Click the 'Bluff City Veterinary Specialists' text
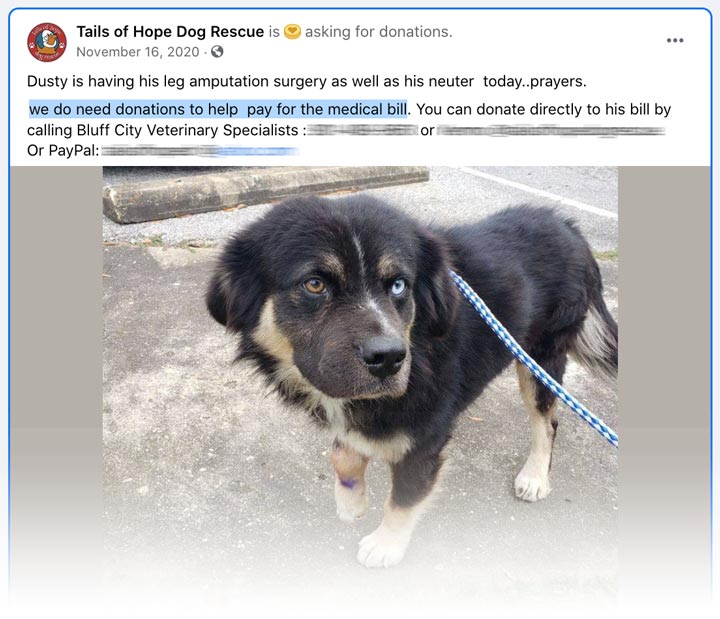This screenshot has height=619, width=720. 187,130
